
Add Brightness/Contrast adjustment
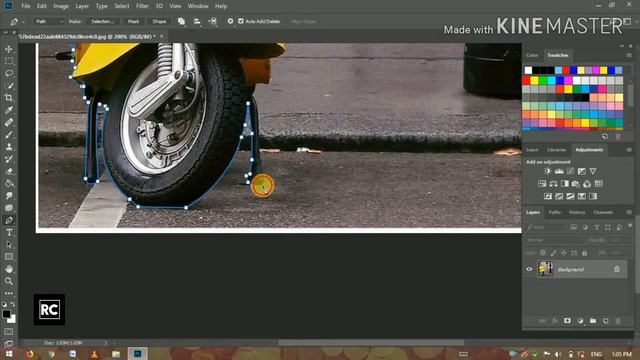click(x=547, y=171)
